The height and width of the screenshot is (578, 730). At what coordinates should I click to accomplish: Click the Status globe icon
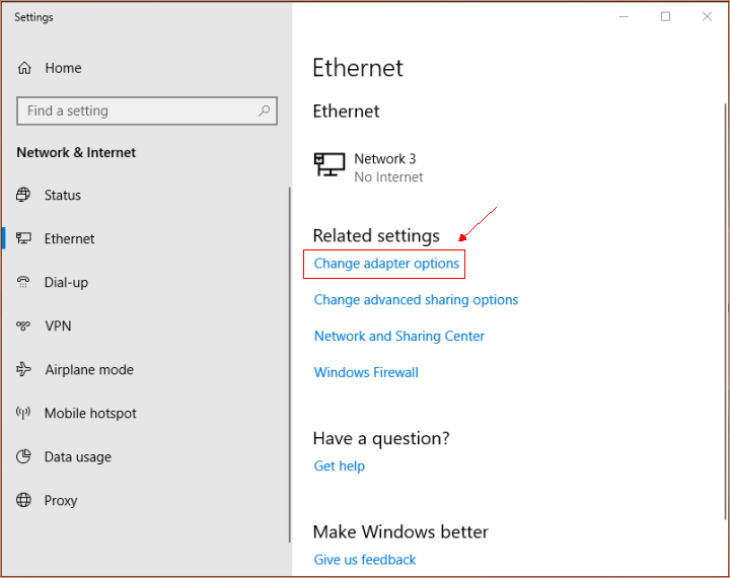24,195
